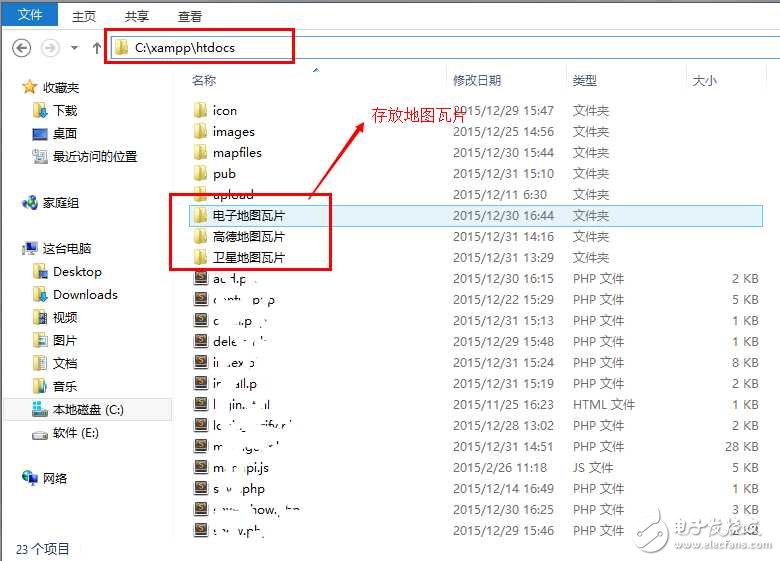The image size is (780, 561).
Task: Sort by 名称 column header
Action: [204, 80]
